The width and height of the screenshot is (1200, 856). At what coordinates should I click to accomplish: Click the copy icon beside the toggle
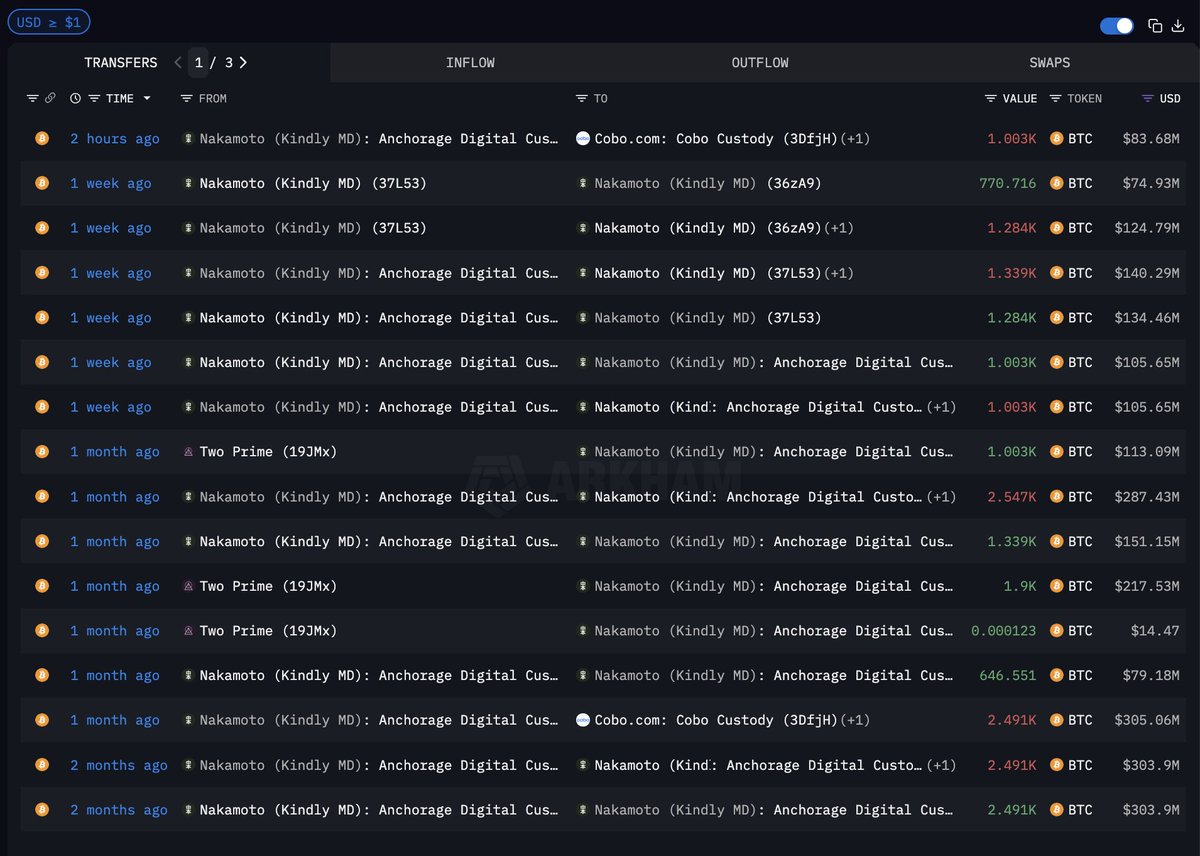tap(1155, 26)
